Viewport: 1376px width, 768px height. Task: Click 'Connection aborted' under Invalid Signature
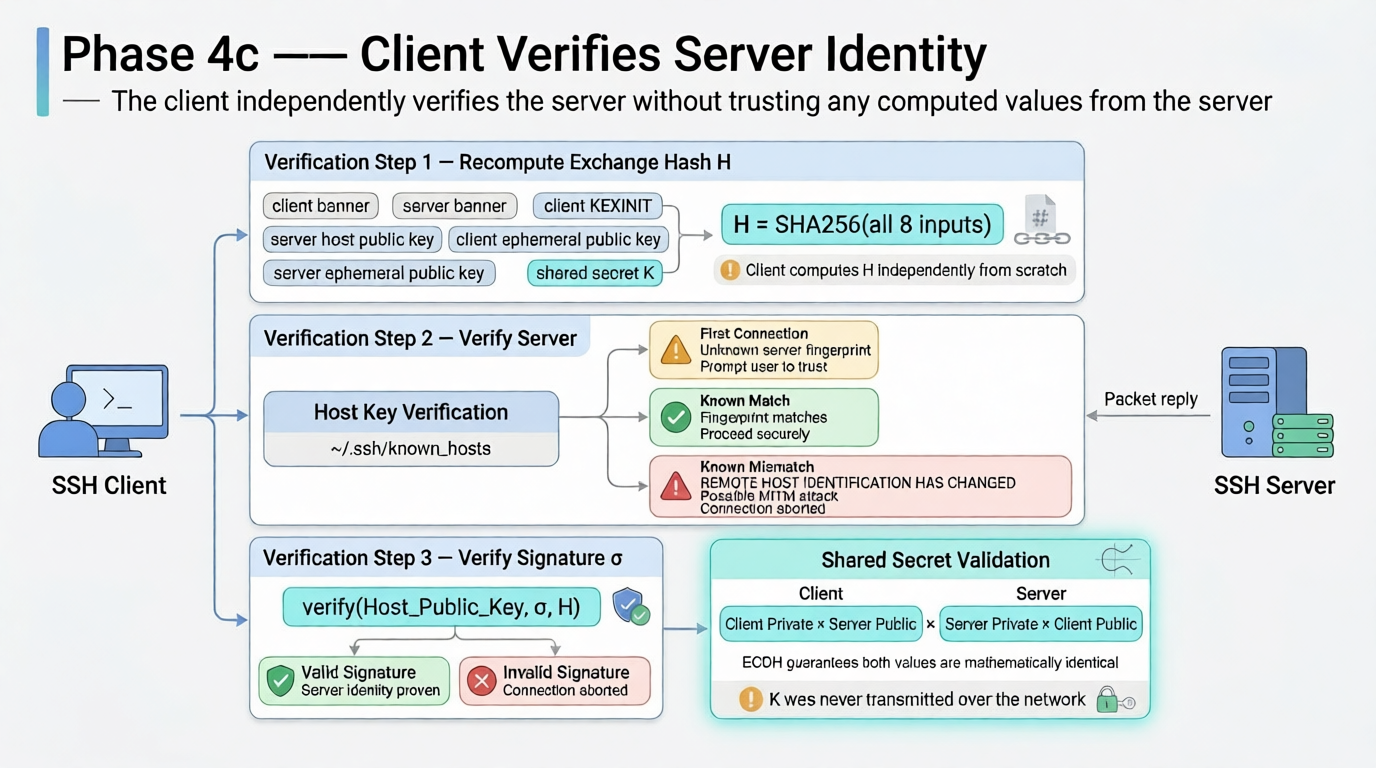tap(565, 690)
